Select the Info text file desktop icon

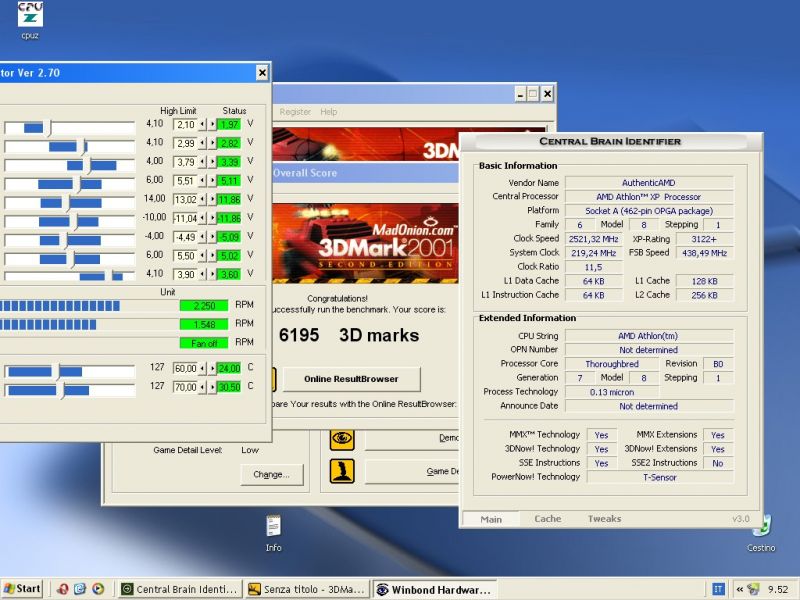273,526
